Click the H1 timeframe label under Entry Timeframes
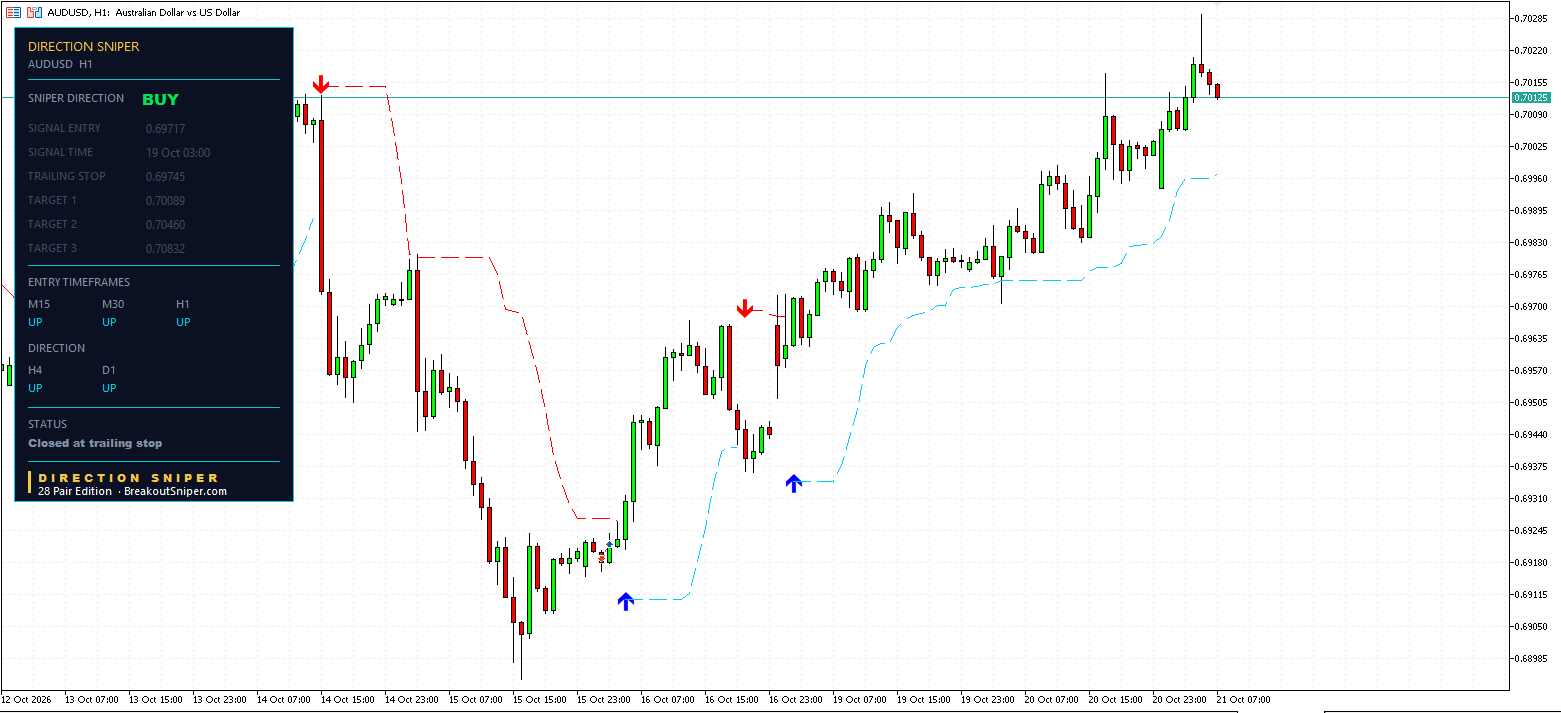Screen dimensions: 1561x713 [x=183, y=304]
